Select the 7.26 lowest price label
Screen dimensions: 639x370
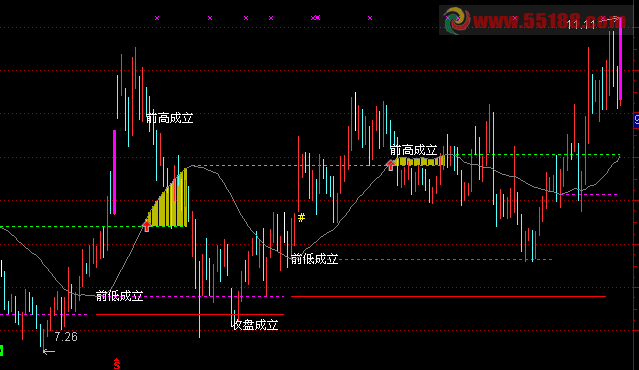click(x=66, y=337)
